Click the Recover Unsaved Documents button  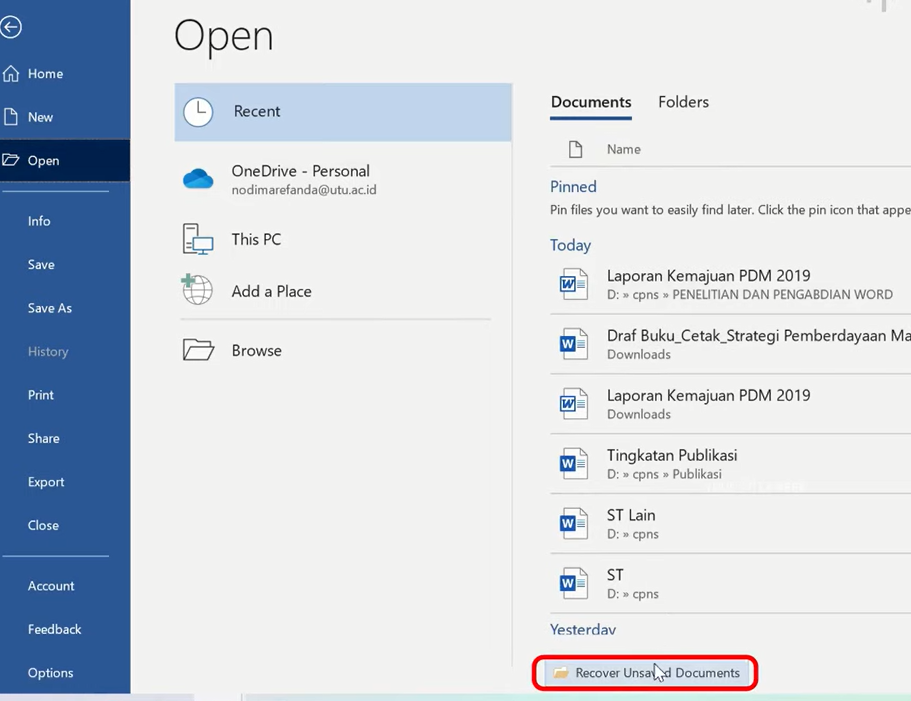click(x=645, y=673)
